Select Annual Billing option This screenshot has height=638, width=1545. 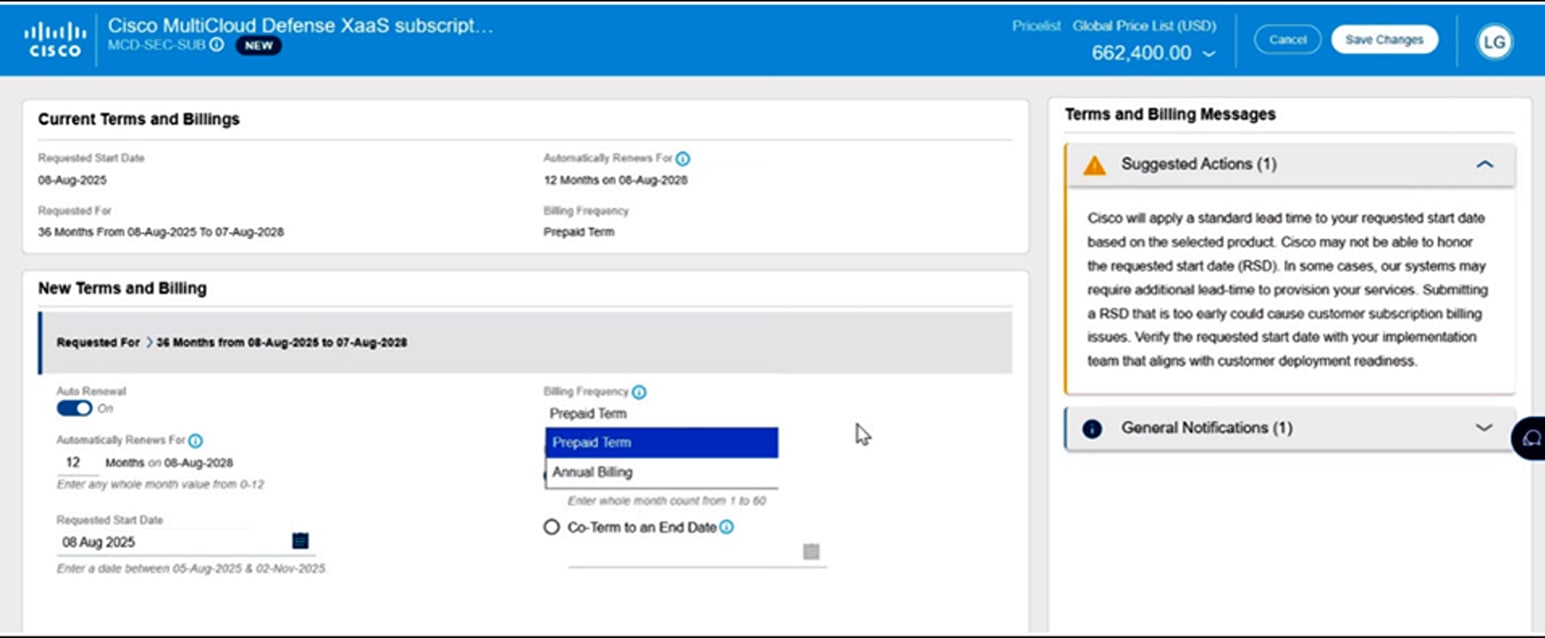662,472
